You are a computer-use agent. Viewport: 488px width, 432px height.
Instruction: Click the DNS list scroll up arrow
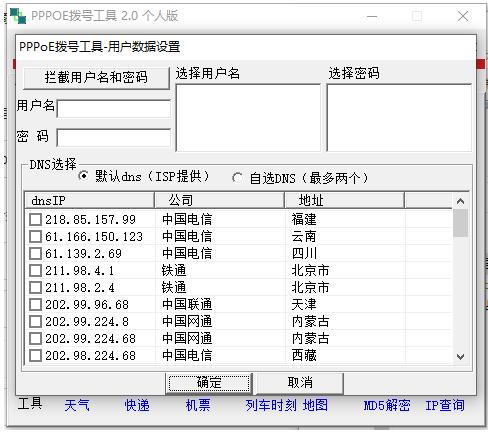coord(461,201)
